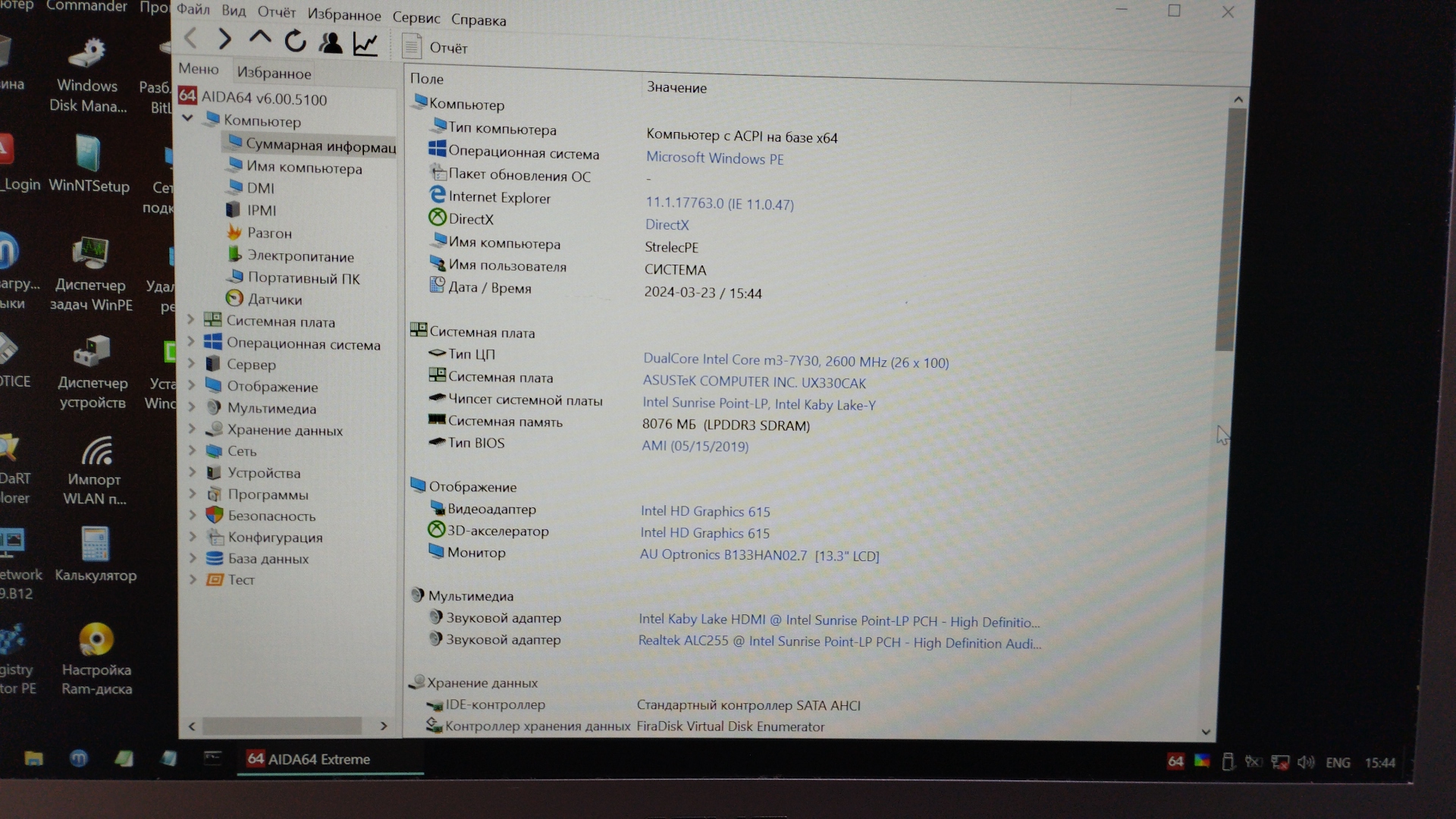Open file explorer folder icon on taskbar
Image resolution: width=1456 pixels, height=819 pixels.
(33, 758)
